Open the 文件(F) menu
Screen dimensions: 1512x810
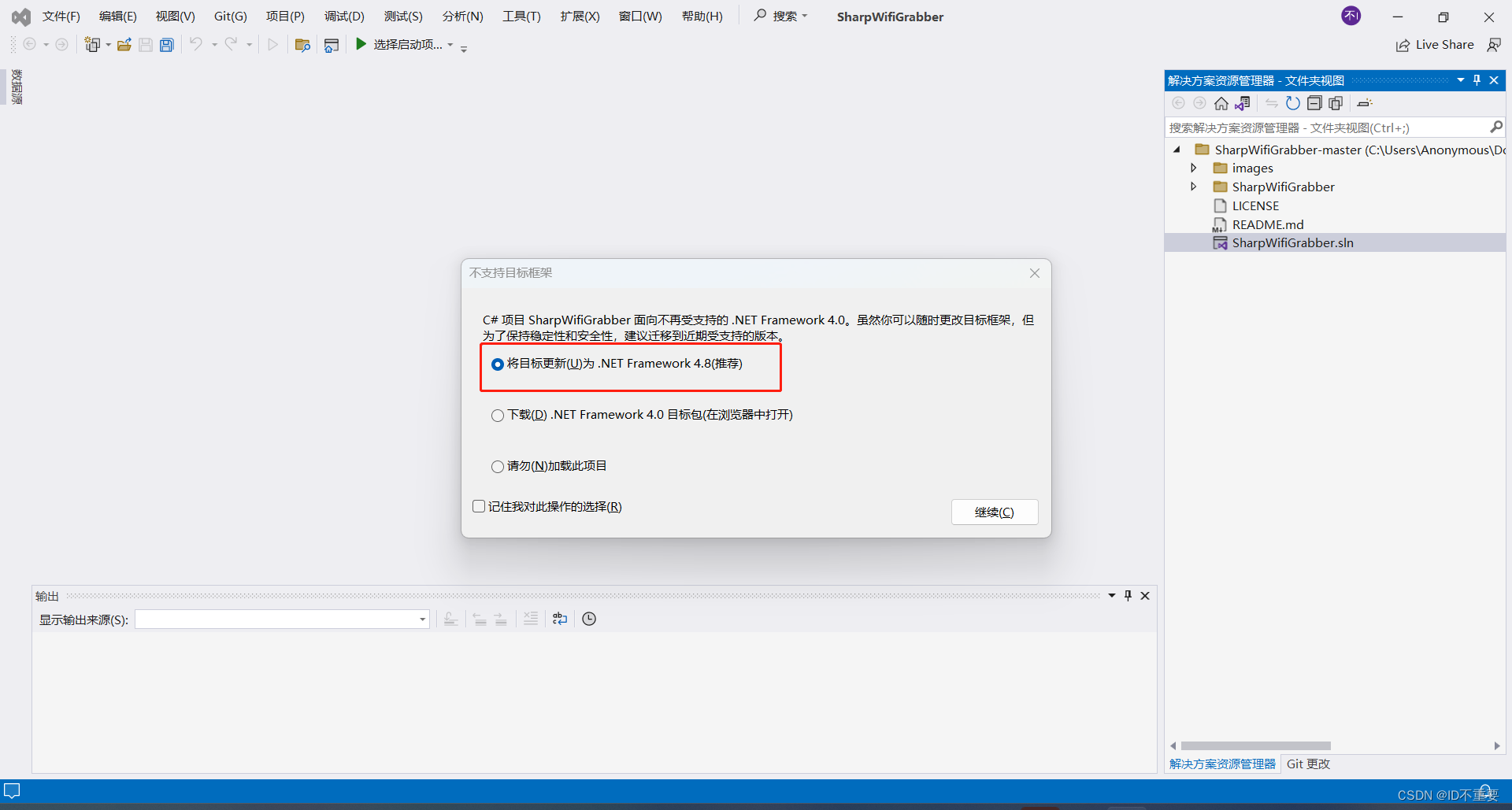(x=61, y=16)
